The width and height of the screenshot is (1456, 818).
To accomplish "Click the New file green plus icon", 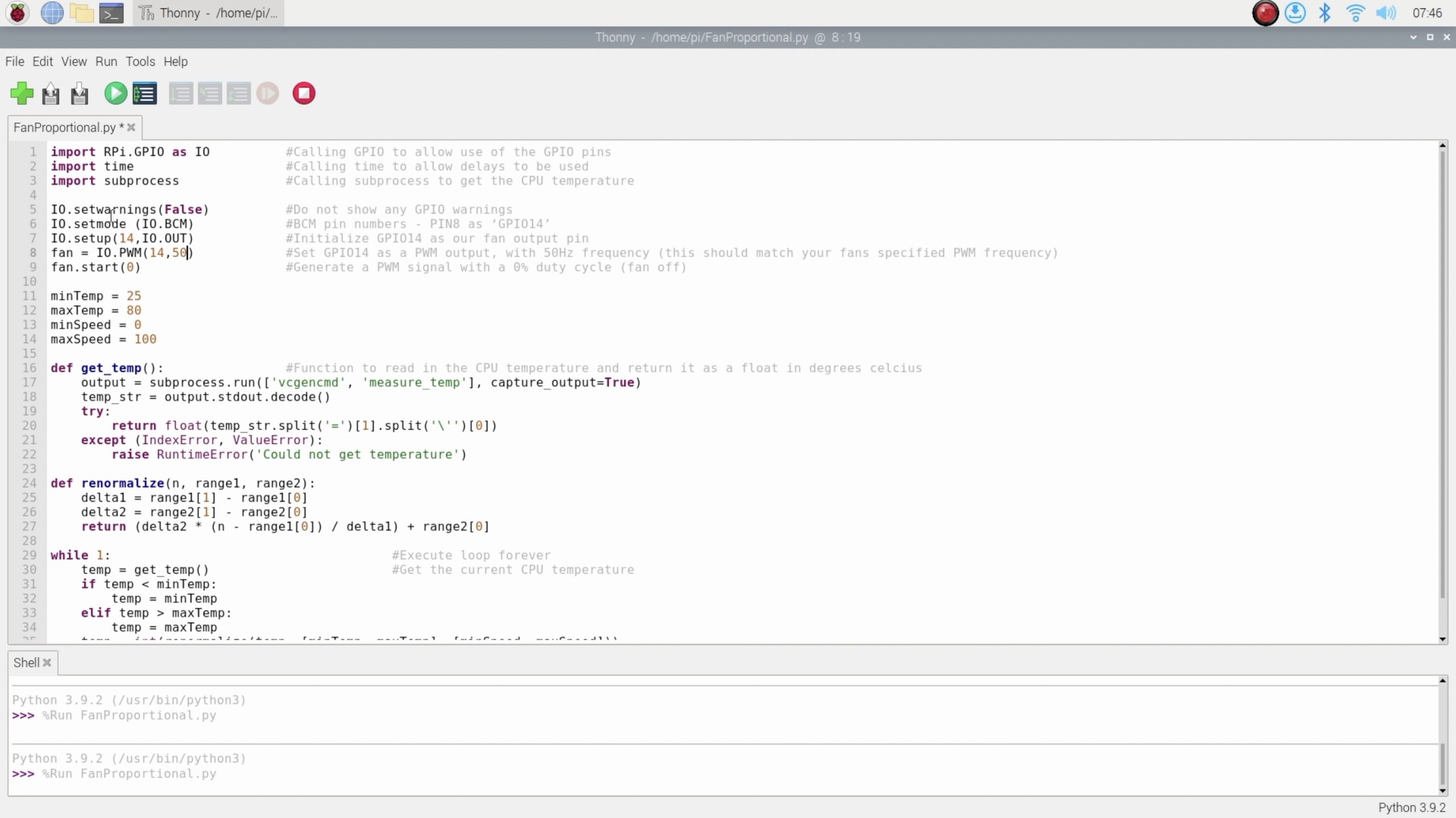I will coord(22,93).
